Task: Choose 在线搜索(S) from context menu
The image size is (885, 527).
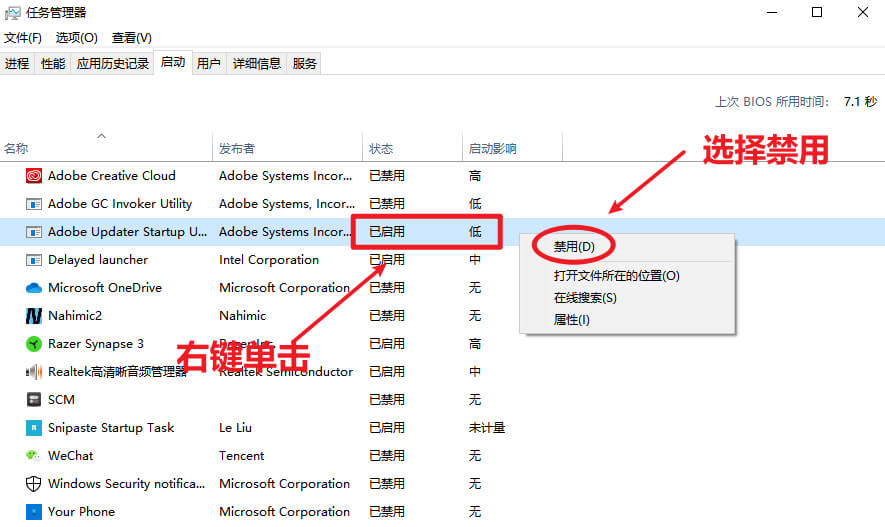Action: pos(585,298)
